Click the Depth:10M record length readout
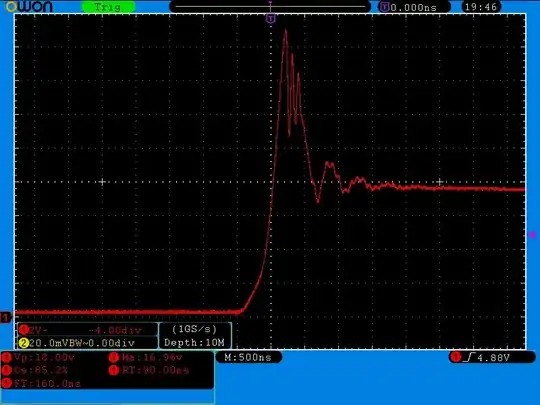540x405 pixels. (195, 343)
